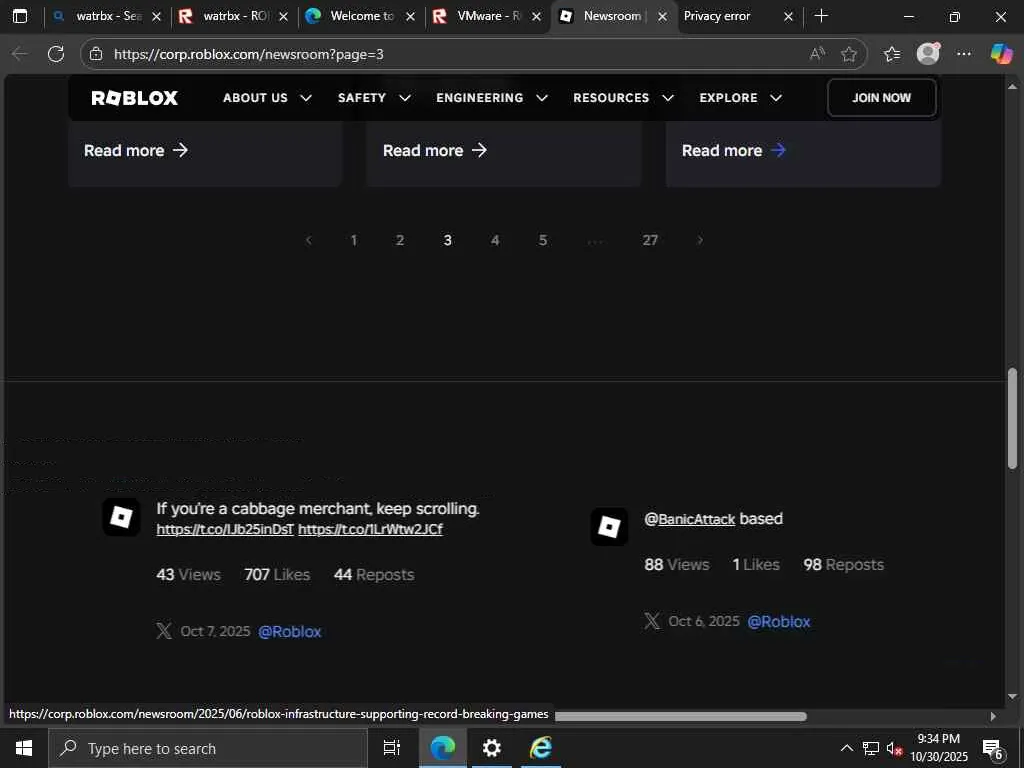Go to pagination page 27
Viewport: 1024px width, 768px height.
pos(650,240)
